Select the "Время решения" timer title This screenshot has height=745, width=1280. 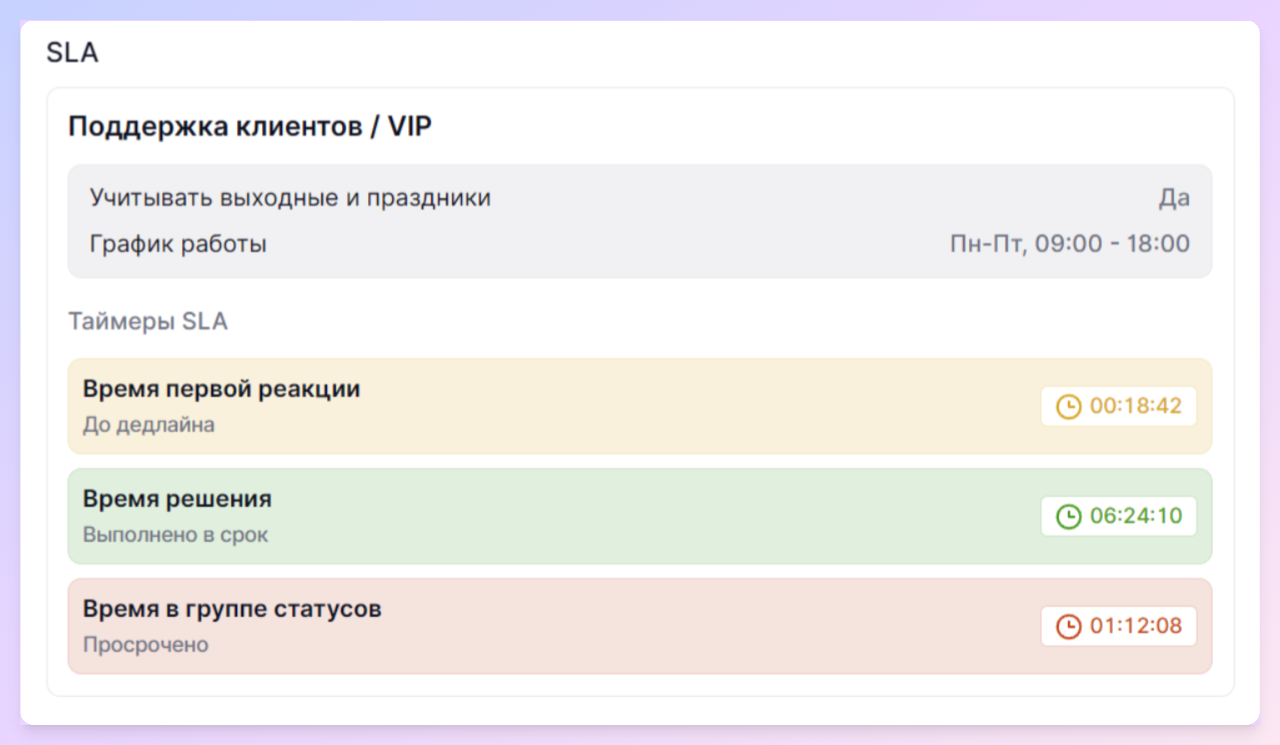pos(177,499)
